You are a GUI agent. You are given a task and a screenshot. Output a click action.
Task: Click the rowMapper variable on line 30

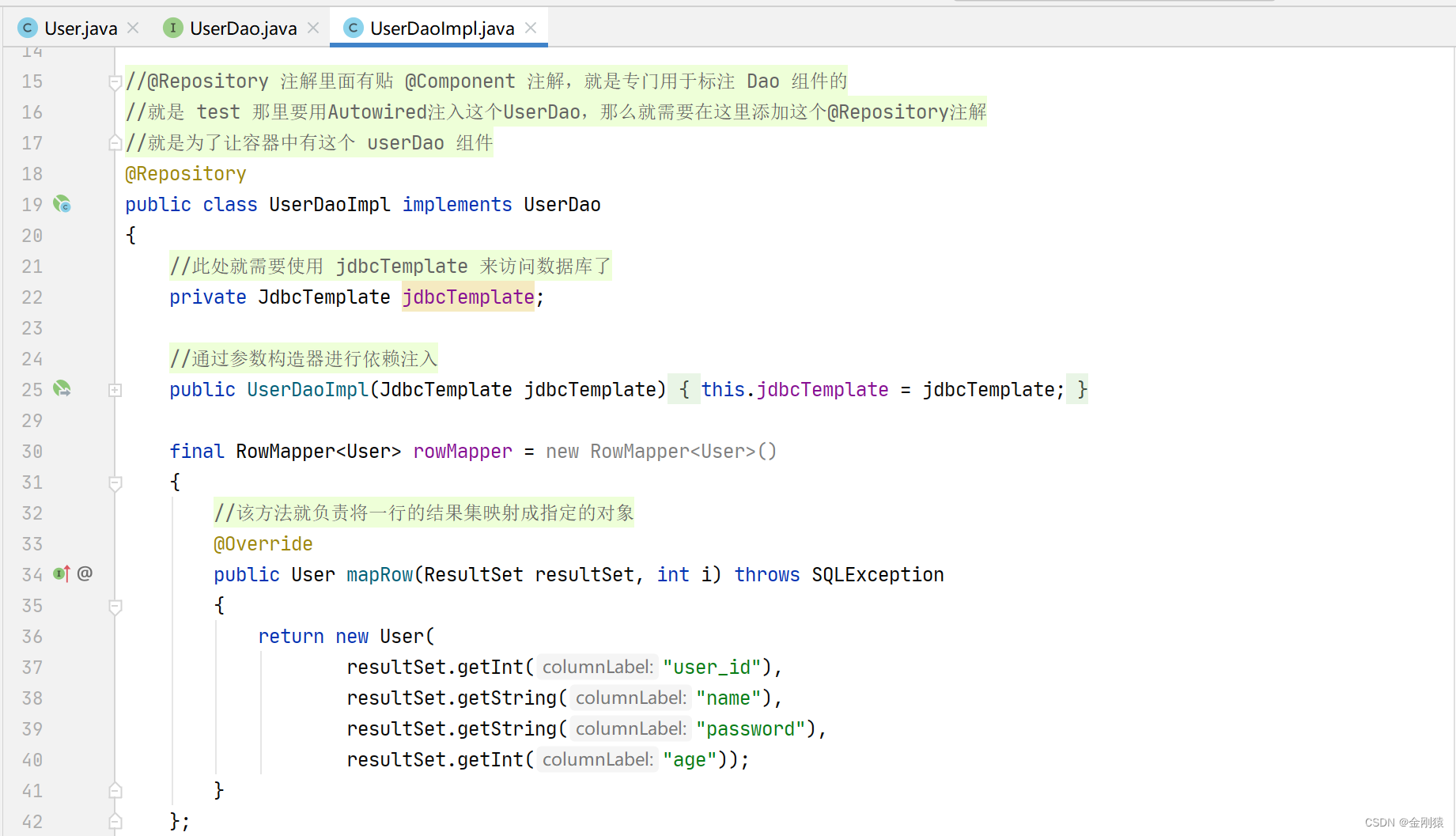point(463,452)
